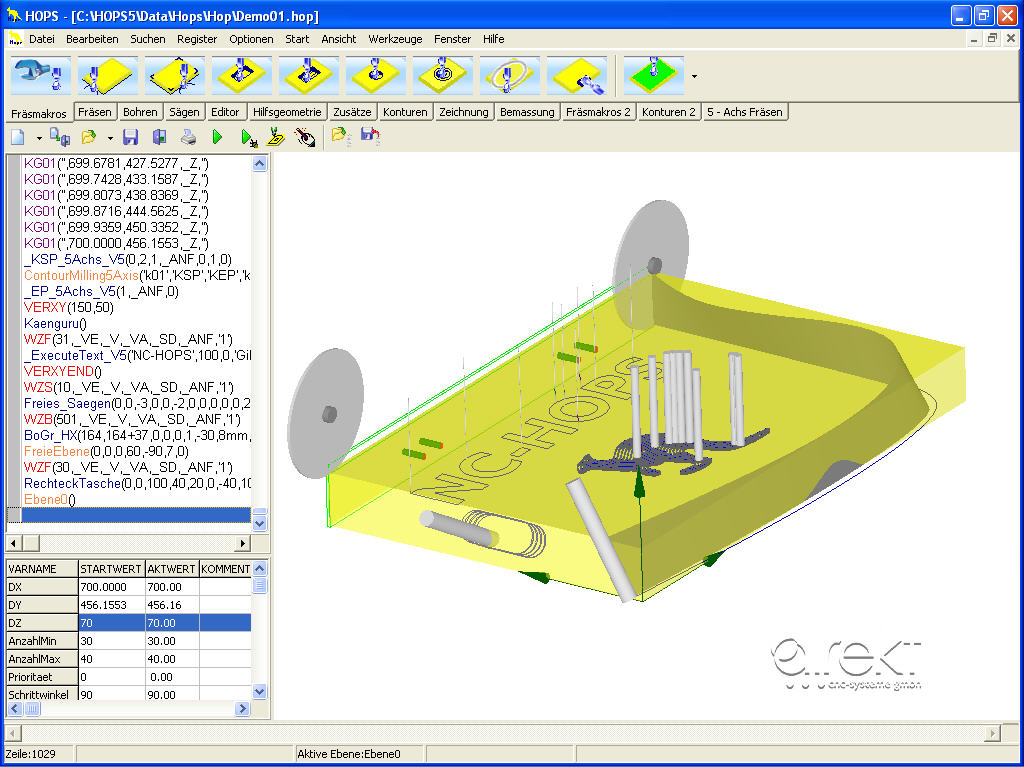
Task: Select the code line starting with RechteckTasche
Action: (137, 483)
